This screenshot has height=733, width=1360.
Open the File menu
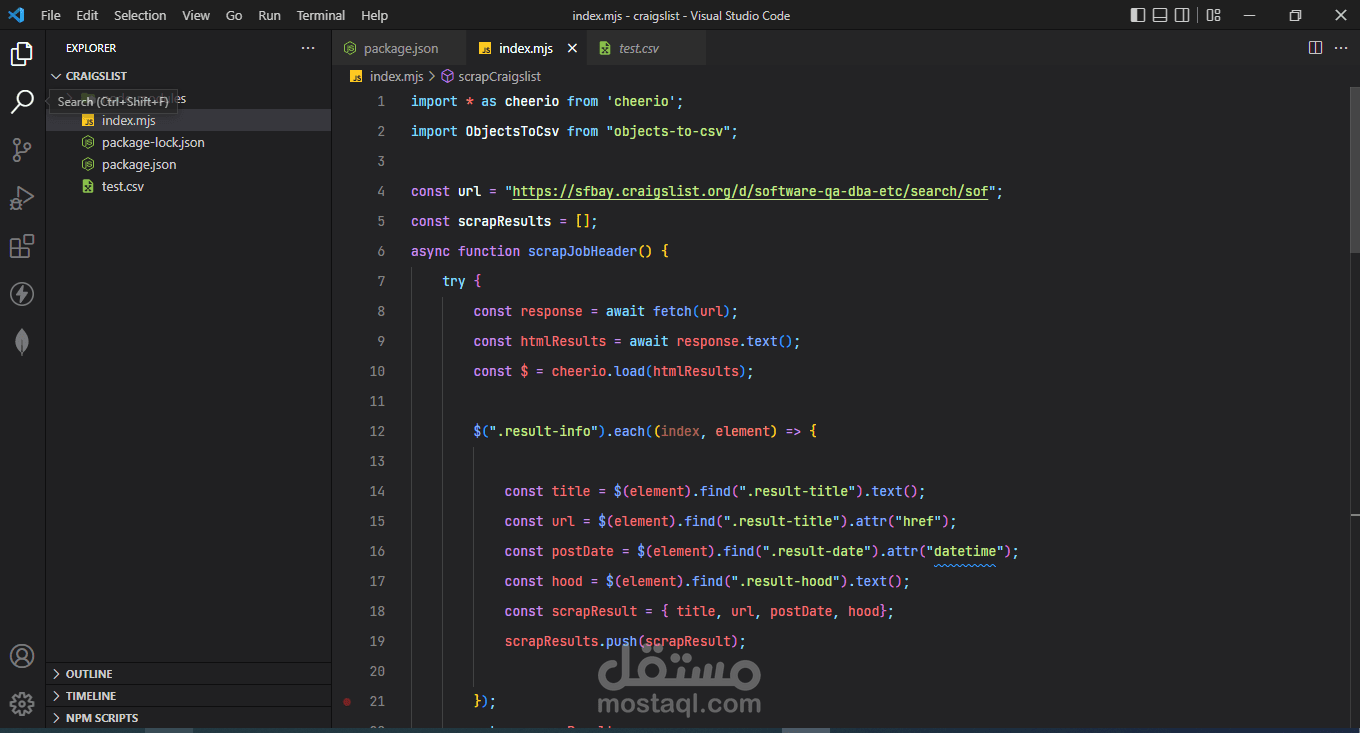click(51, 15)
